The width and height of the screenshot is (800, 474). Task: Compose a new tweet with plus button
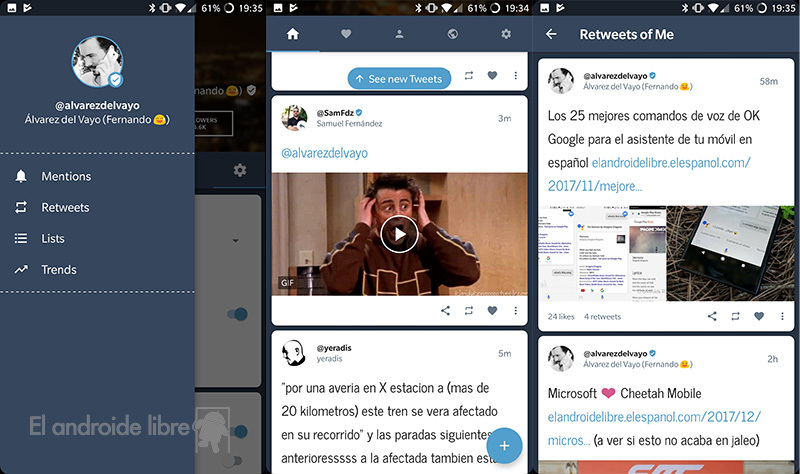click(x=504, y=445)
